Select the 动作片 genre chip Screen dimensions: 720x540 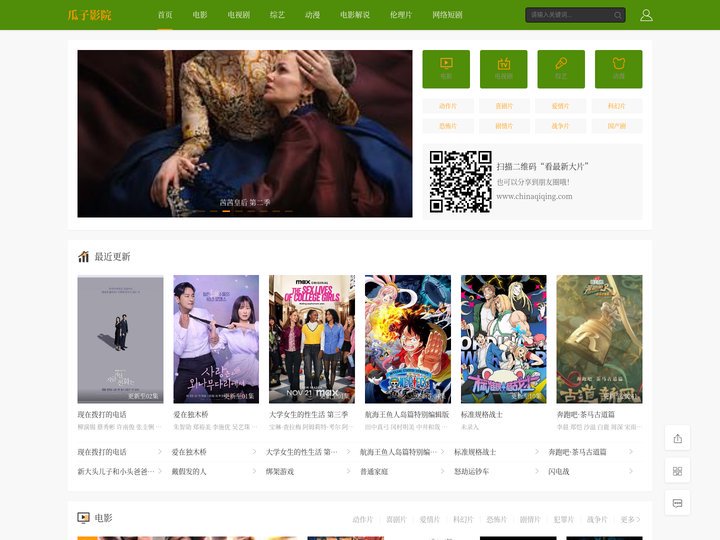coord(448,106)
